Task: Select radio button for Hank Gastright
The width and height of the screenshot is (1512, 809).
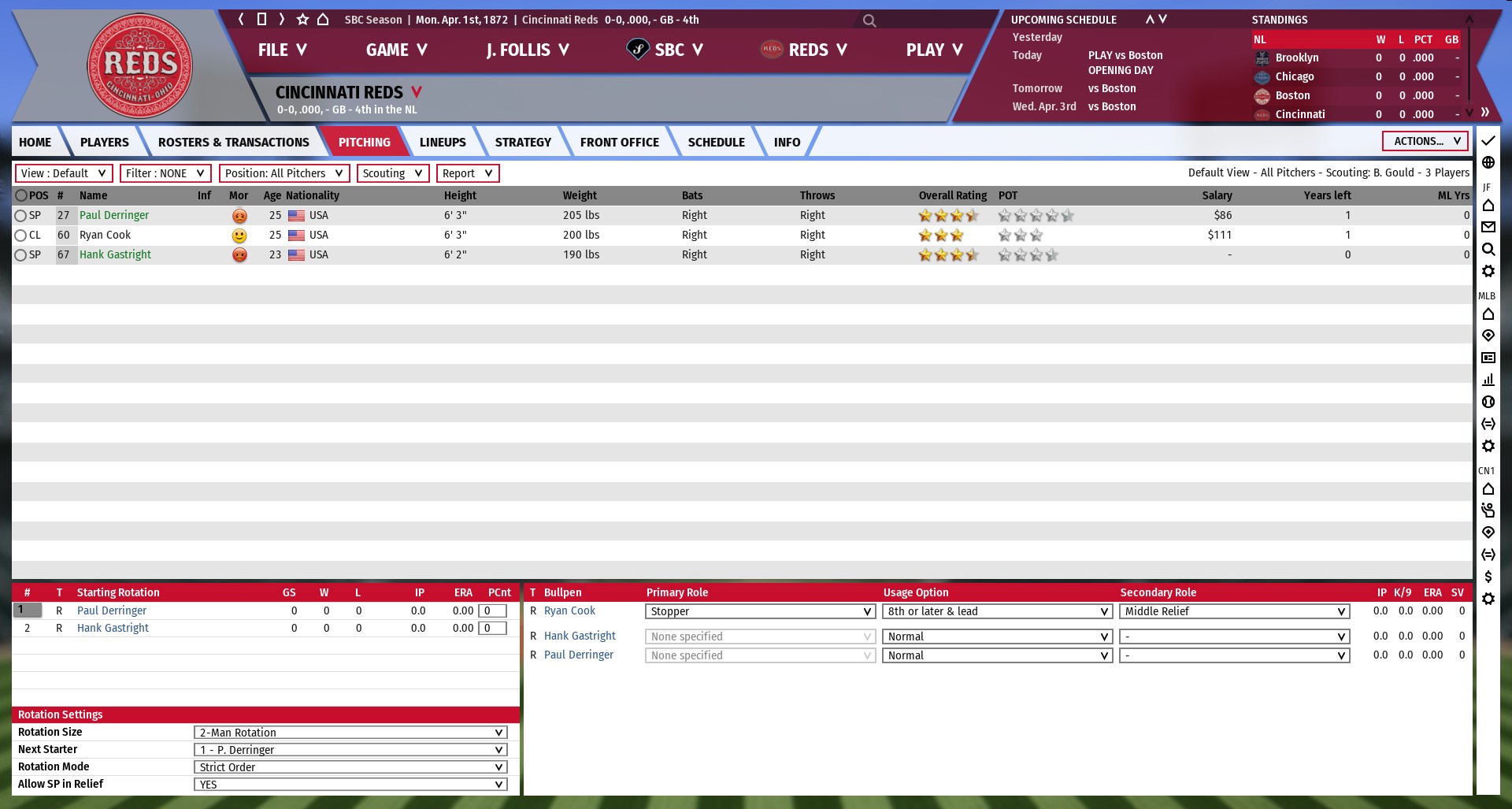Action: tap(20, 255)
